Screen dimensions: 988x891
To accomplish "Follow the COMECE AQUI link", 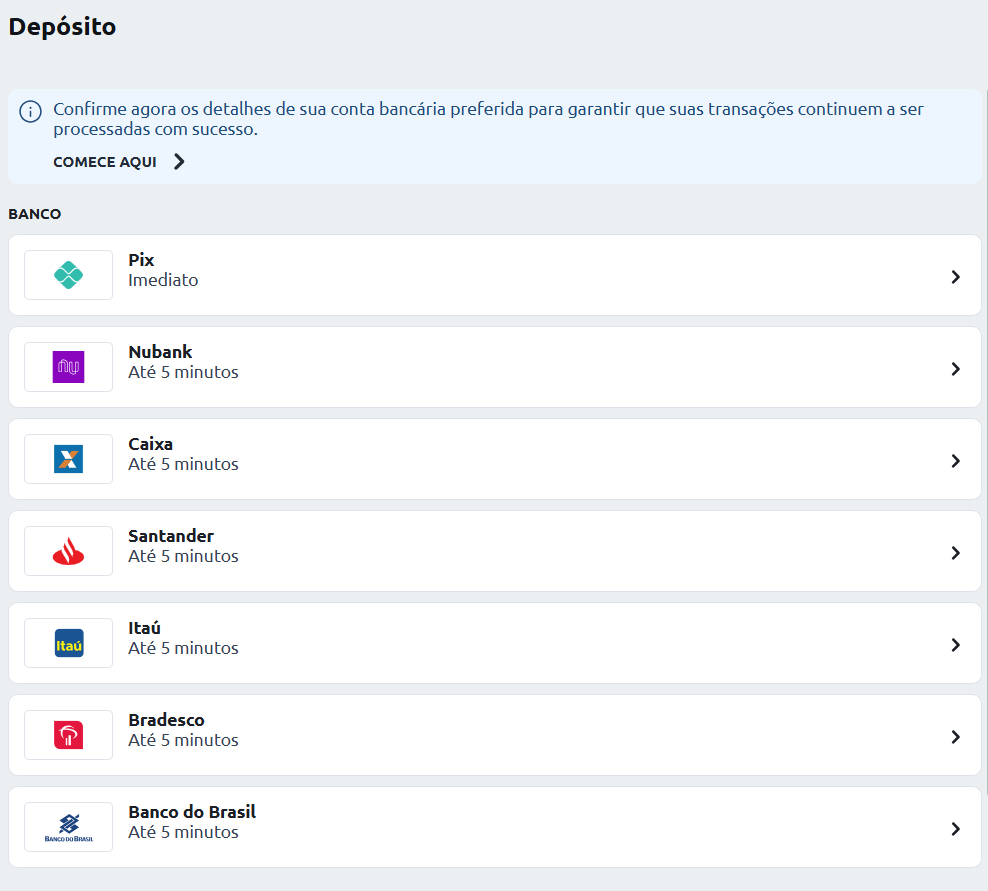I will coord(105,162).
